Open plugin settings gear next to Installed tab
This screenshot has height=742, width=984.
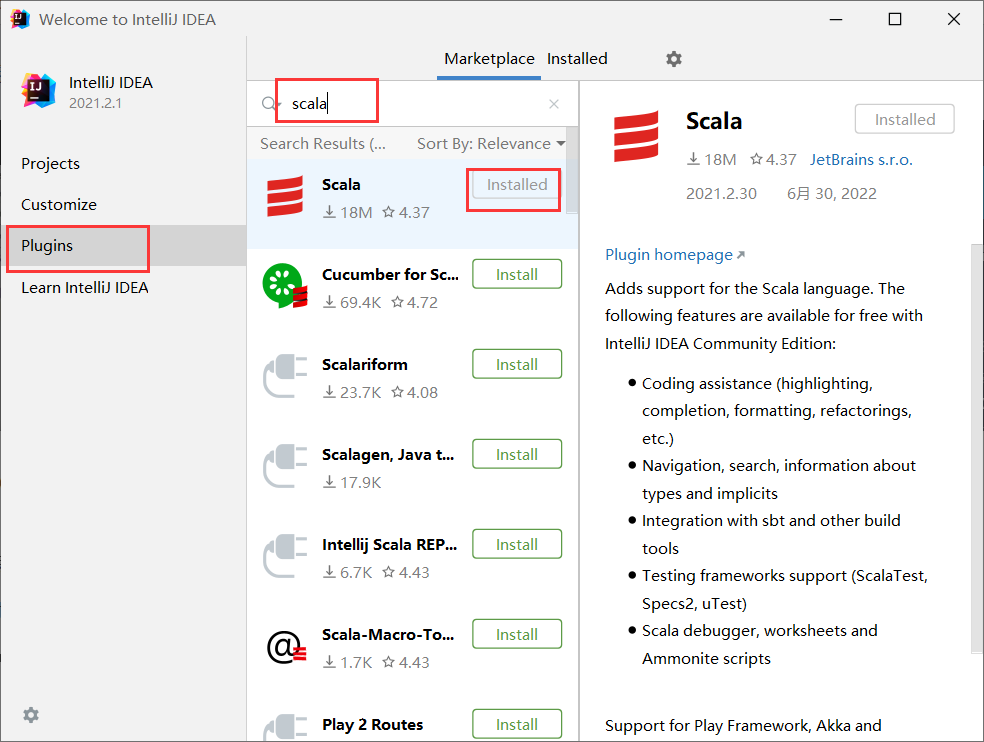pyautogui.click(x=673, y=59)
